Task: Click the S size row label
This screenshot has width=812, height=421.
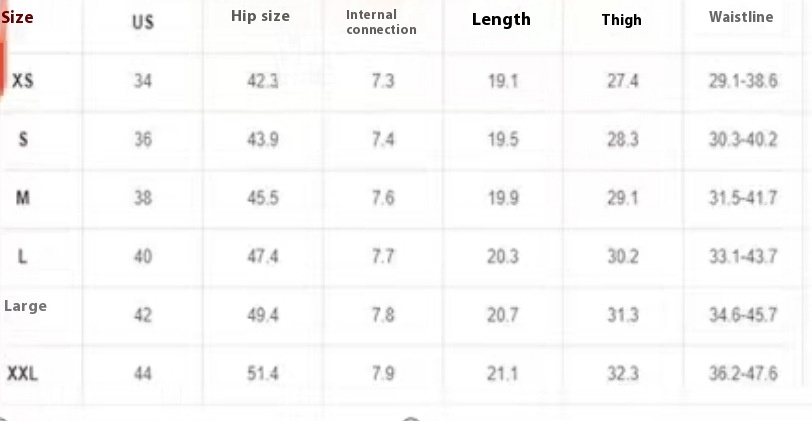Action: (23, 139)
